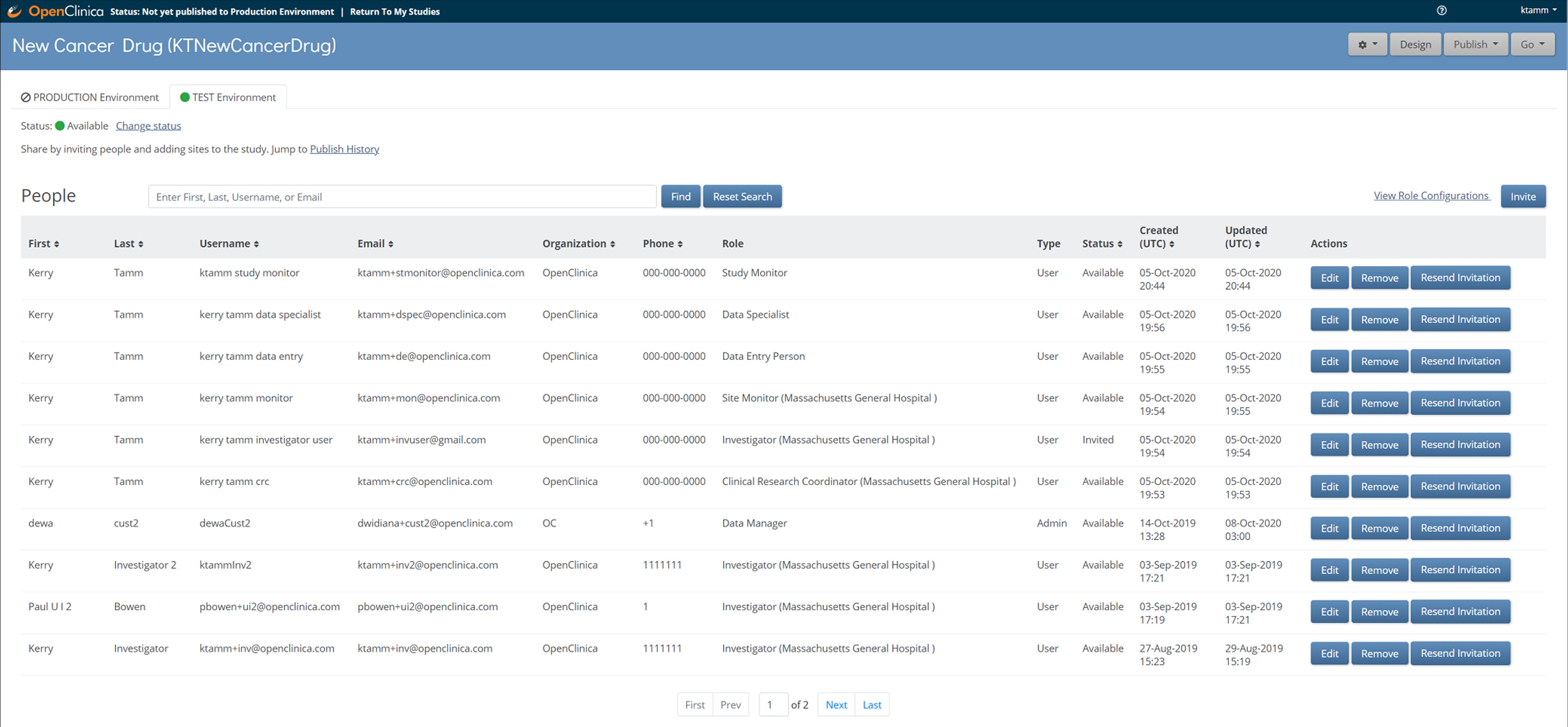Image resolution: width=1568 pixels, height=727 pixels.
Task: Go to Next page of people
Action: click(836, 705)
